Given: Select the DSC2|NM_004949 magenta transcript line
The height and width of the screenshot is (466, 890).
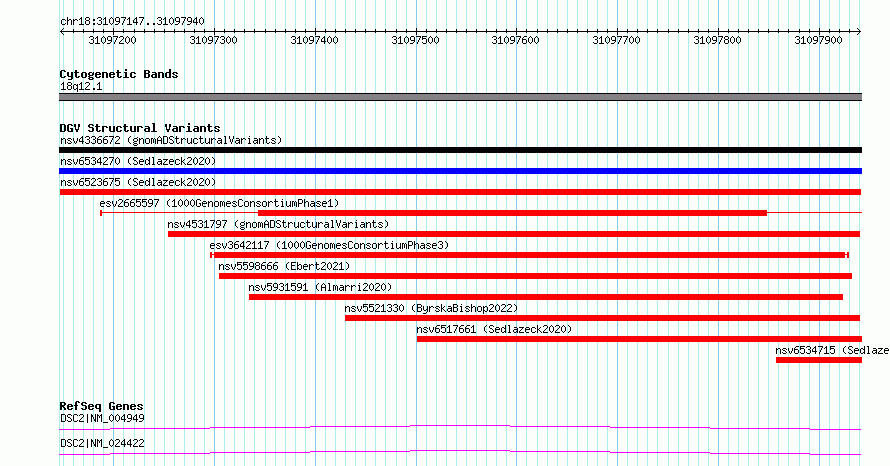Looking at the screenshot, I should (460, 427).
